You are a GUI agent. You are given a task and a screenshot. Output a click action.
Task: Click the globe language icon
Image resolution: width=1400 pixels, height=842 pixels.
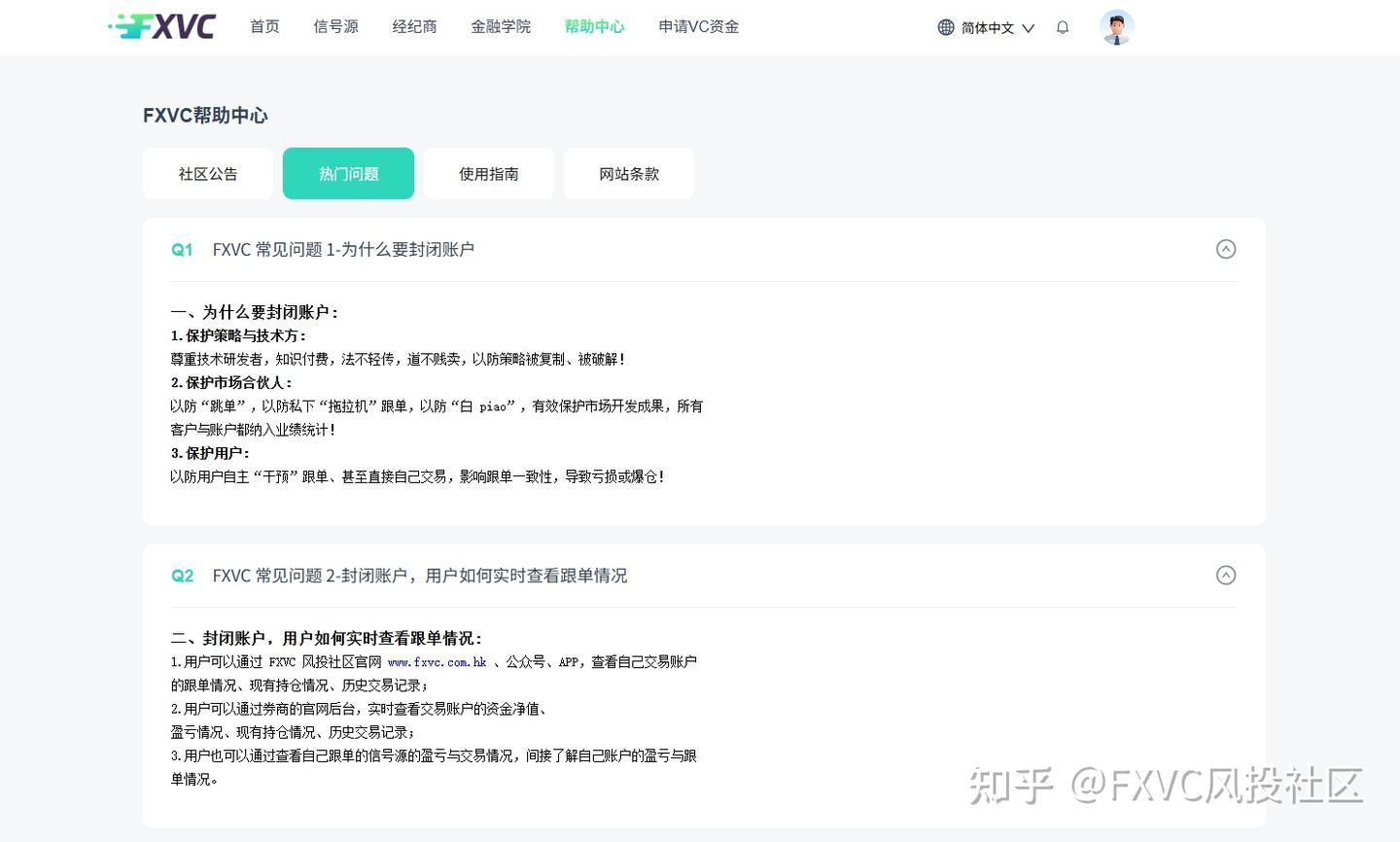[x=946, y=27]
